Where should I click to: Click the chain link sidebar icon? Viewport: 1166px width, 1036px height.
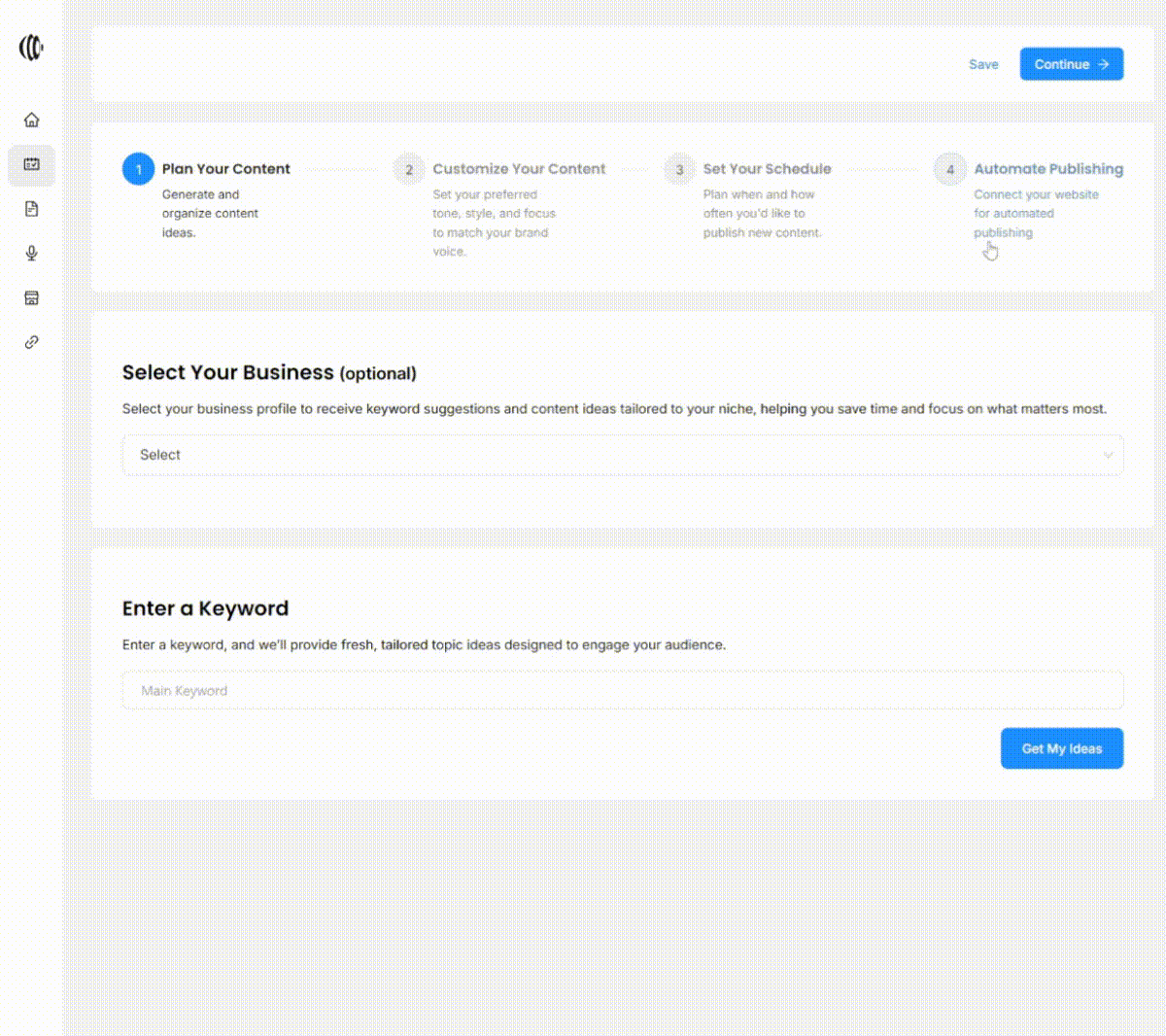tap(31, 342)
